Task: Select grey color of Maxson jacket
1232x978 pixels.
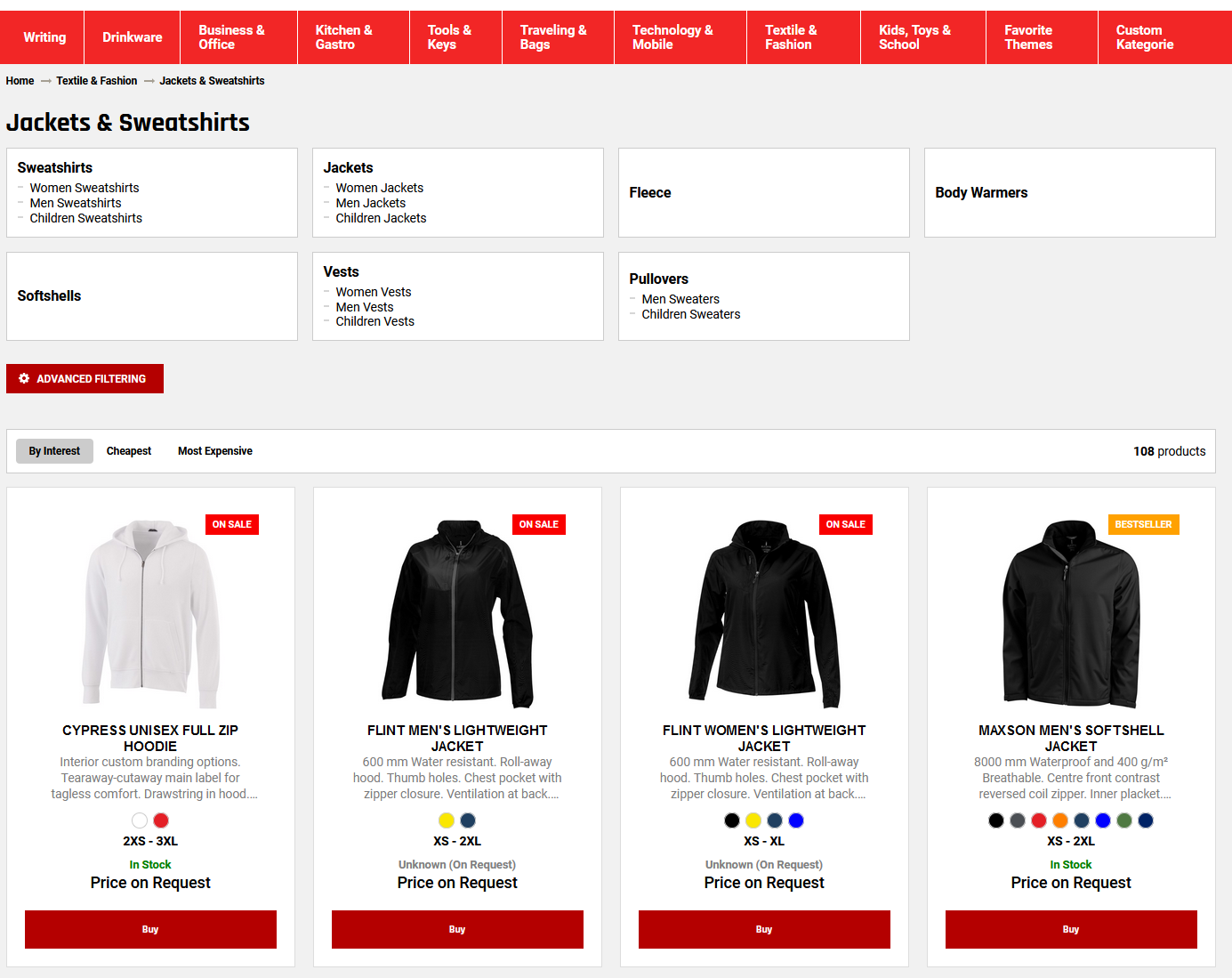Action: pos(1018,820)
